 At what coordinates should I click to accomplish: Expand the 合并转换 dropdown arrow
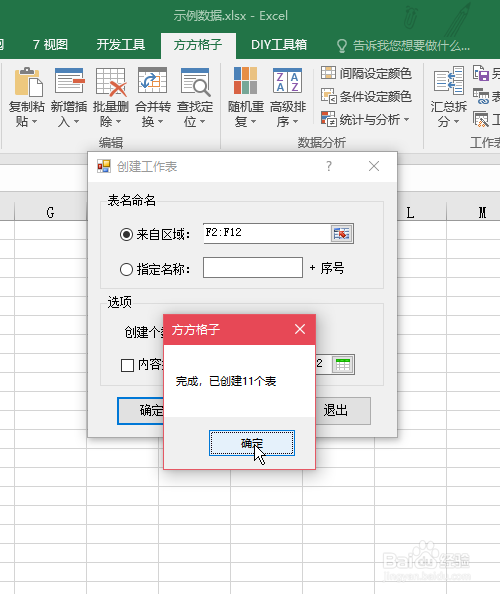tap(160, 122)
